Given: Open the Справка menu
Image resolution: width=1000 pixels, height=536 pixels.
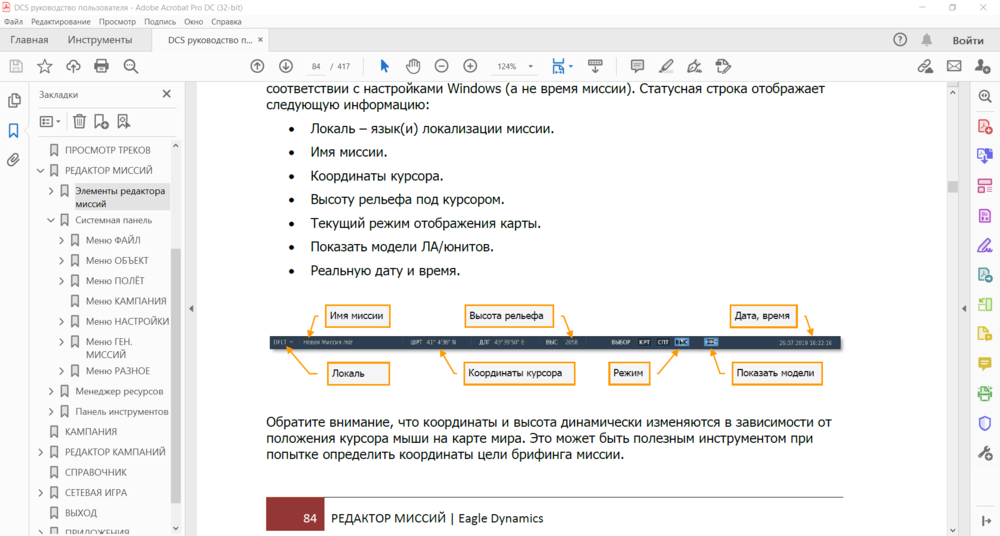Looking at the screenshot, I should coord(226,22).
